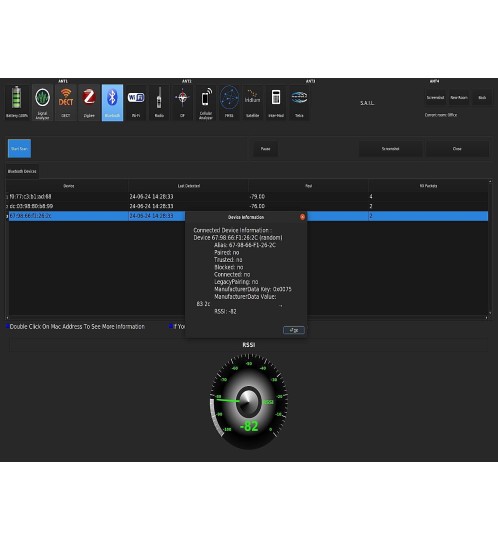Click the button right of New Room
The width and height of the screenshot is (498, 541).
(x=482, y=98)
